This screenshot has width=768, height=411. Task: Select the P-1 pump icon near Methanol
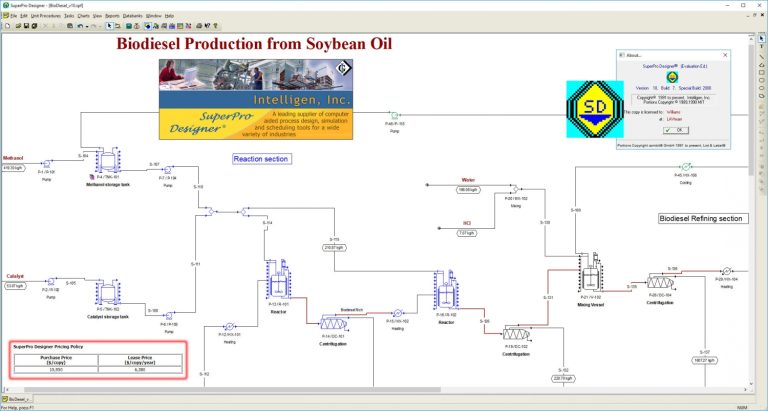47,164
